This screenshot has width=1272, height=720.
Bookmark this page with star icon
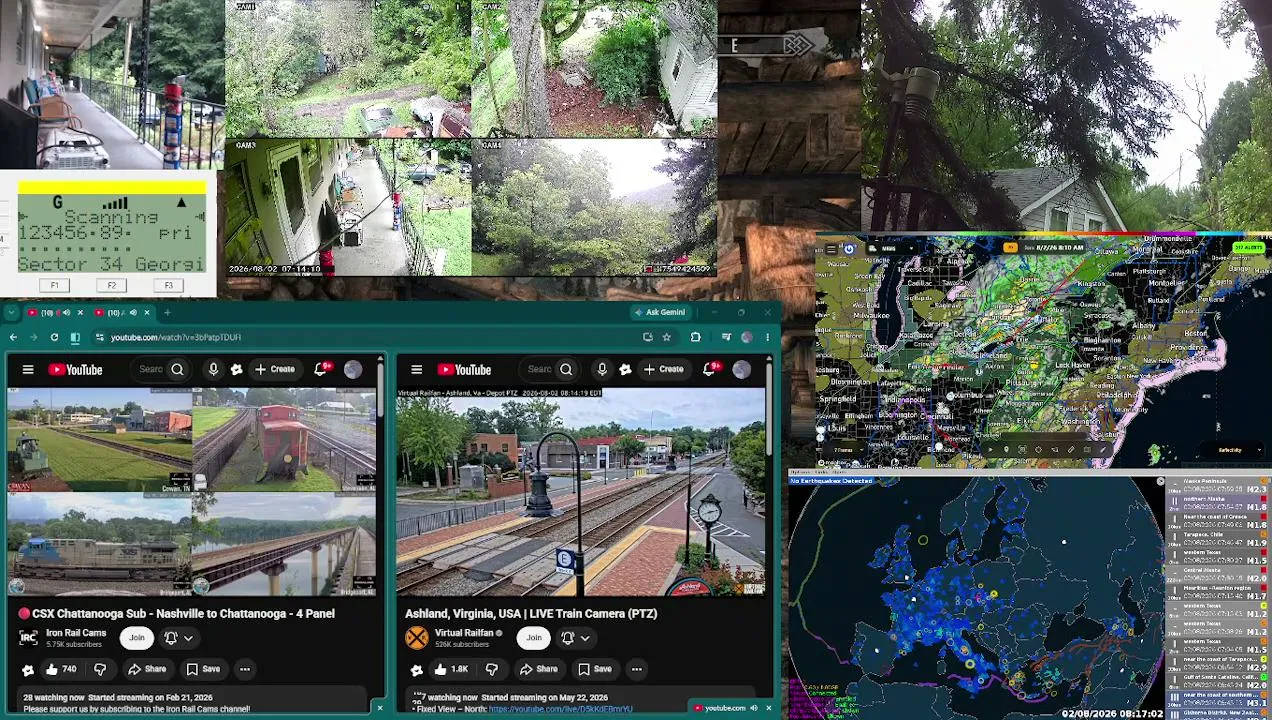[666, 337]
